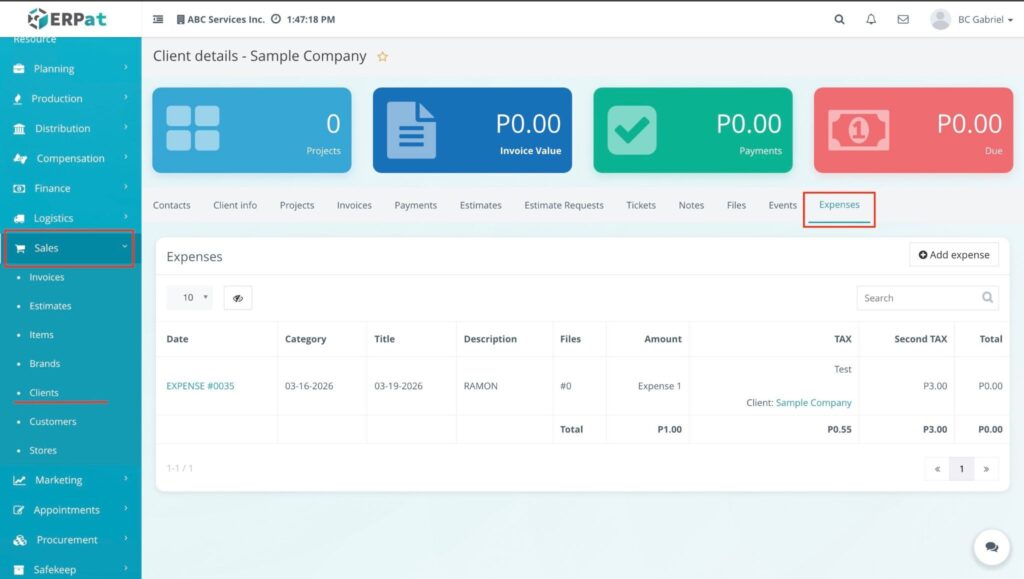Switch to the Invoices tab
Screen dimensions: 1024x579
(354, 205)
